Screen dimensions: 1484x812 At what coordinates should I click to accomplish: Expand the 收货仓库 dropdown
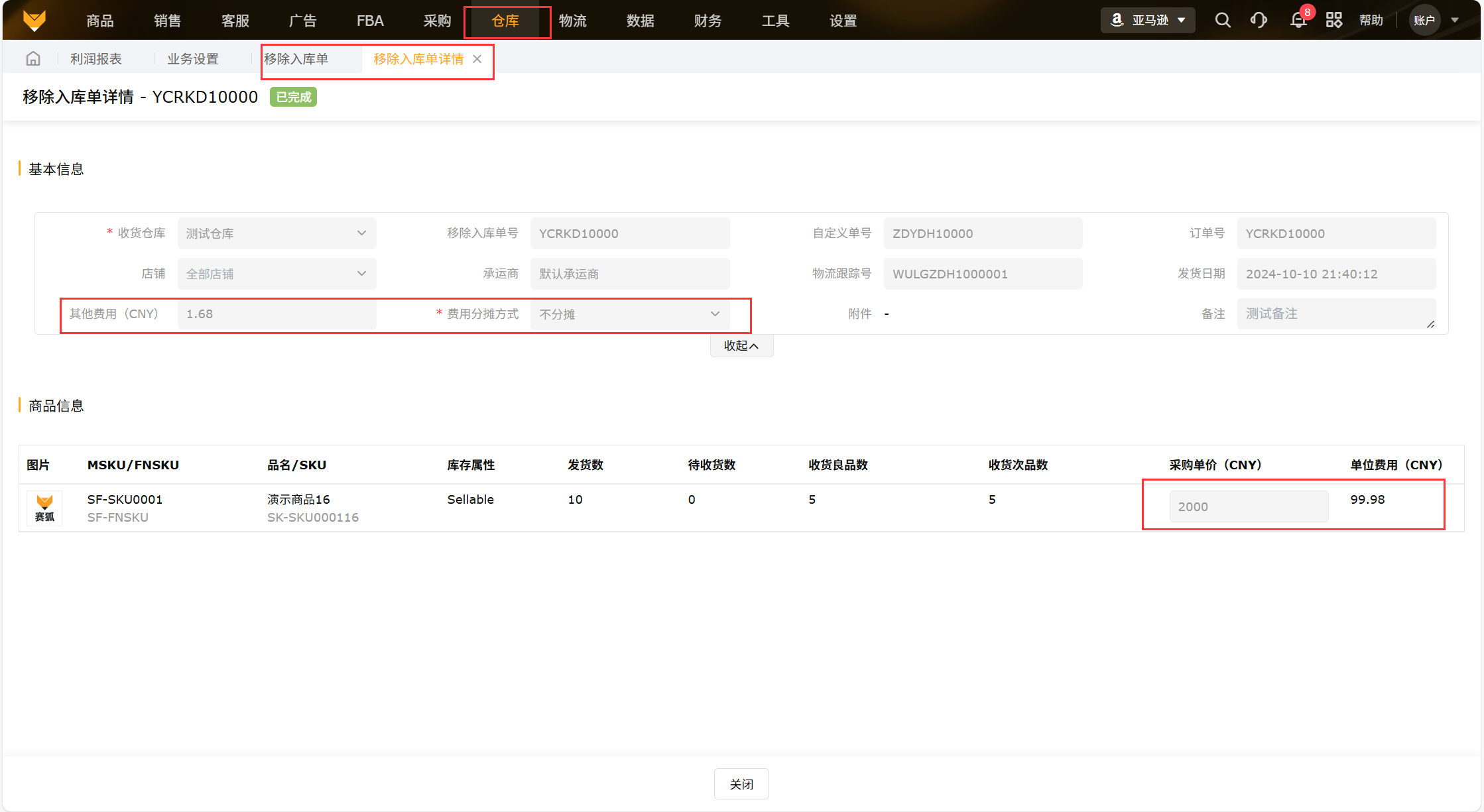tap(277, 233)
